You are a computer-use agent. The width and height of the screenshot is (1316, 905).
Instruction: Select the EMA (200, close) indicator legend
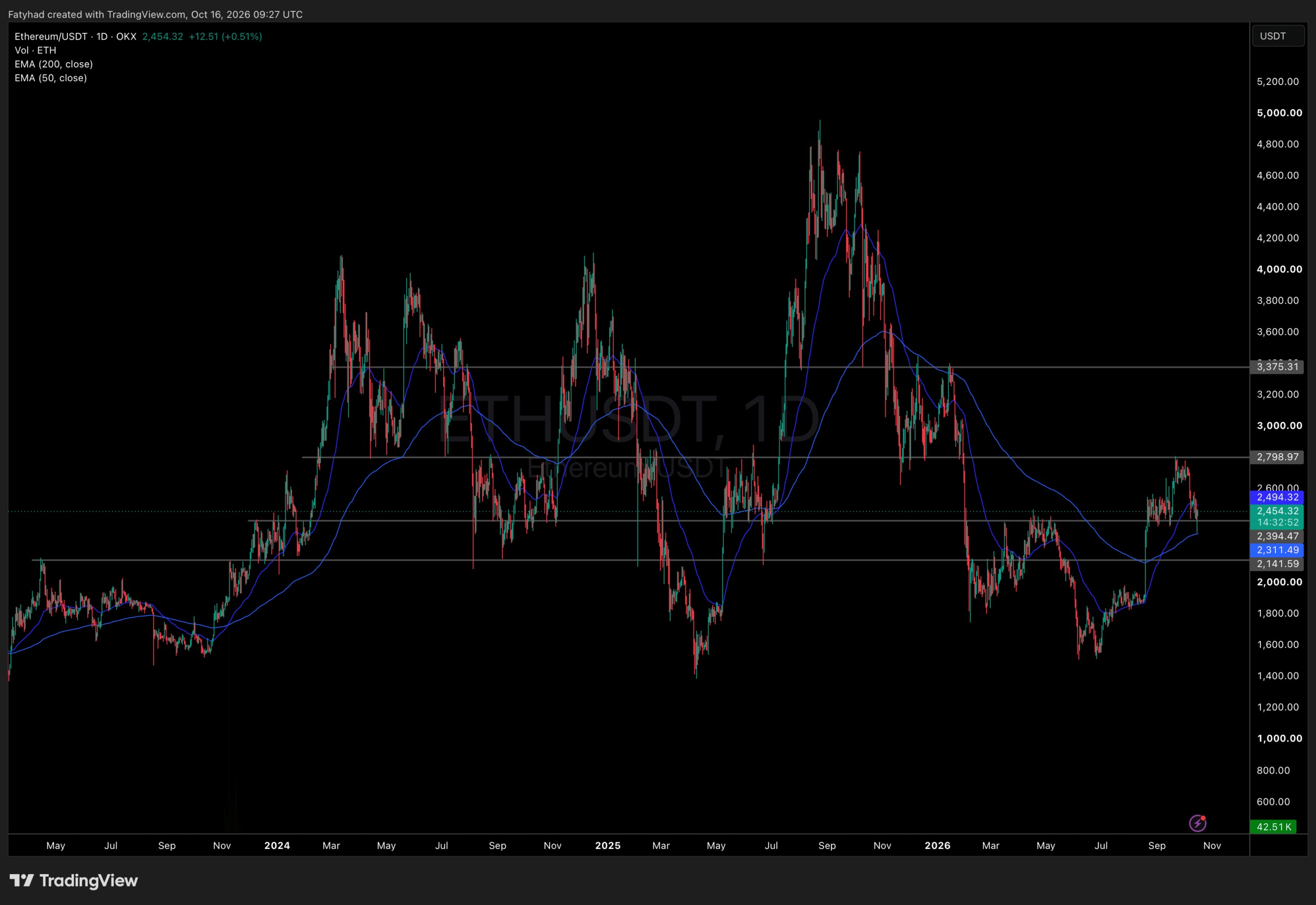pyautogui.click(x=54, y=64)
